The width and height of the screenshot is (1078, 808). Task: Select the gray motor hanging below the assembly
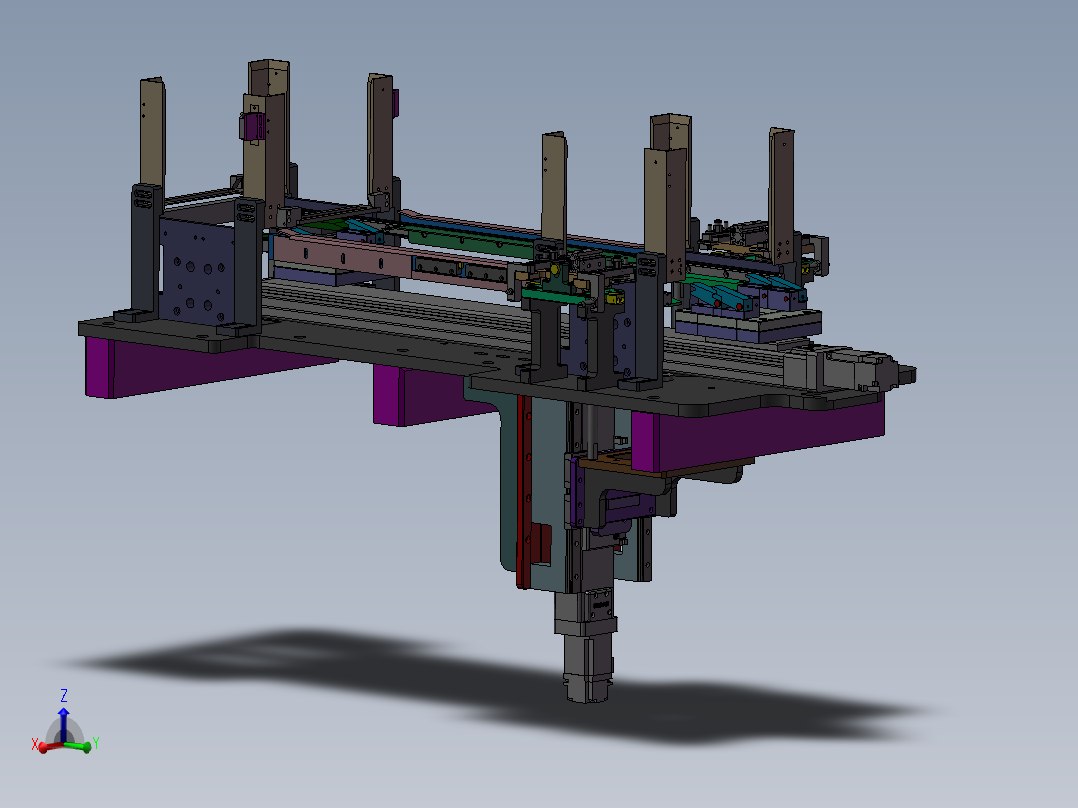pos(587,646)
